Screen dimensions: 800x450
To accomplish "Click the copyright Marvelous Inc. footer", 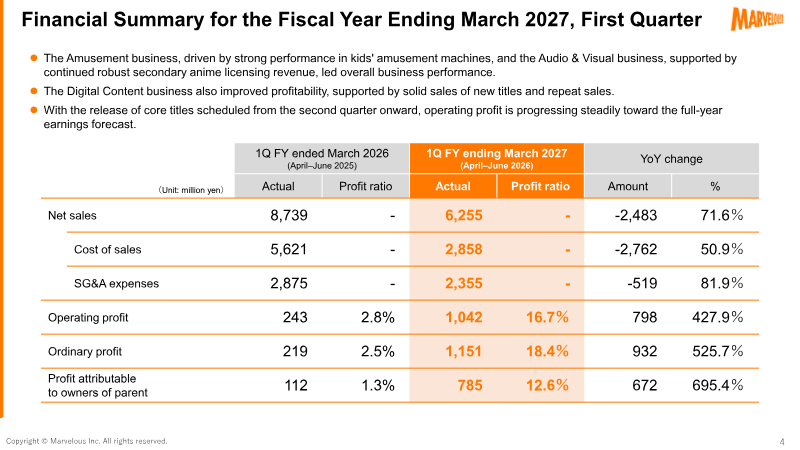I will [x=86, y=441].
